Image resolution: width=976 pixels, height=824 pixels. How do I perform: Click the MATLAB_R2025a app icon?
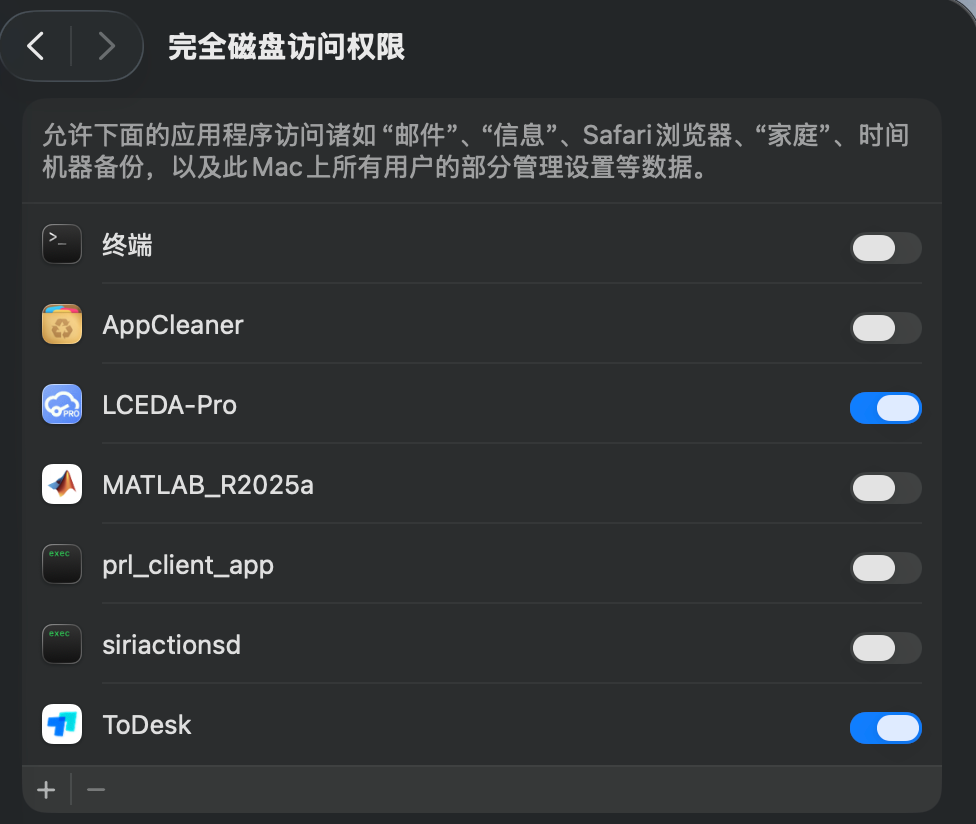(x=62, y=485)
